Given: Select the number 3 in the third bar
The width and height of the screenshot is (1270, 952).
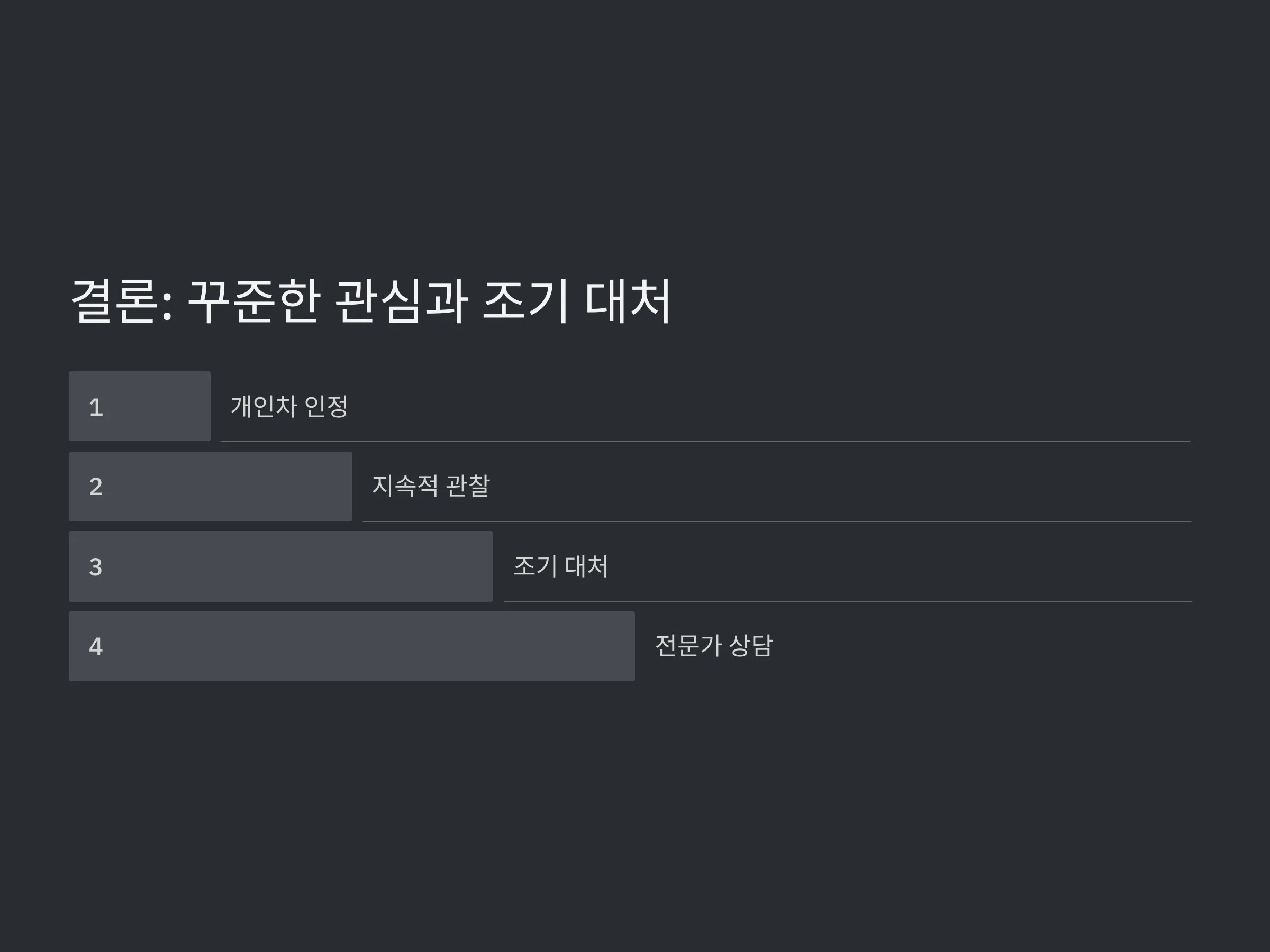Looking at the screenshot, I should (96, 567).
